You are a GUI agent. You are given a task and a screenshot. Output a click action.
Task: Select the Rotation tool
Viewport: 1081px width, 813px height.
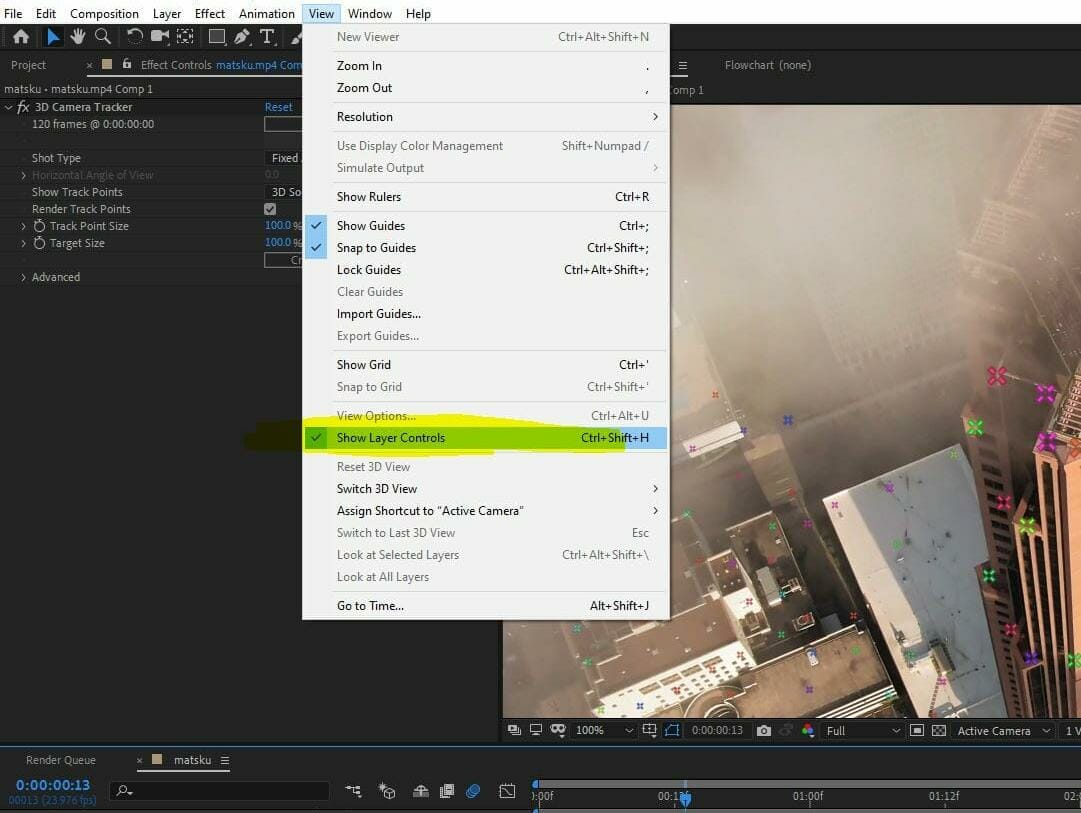(x=134, y=37)
